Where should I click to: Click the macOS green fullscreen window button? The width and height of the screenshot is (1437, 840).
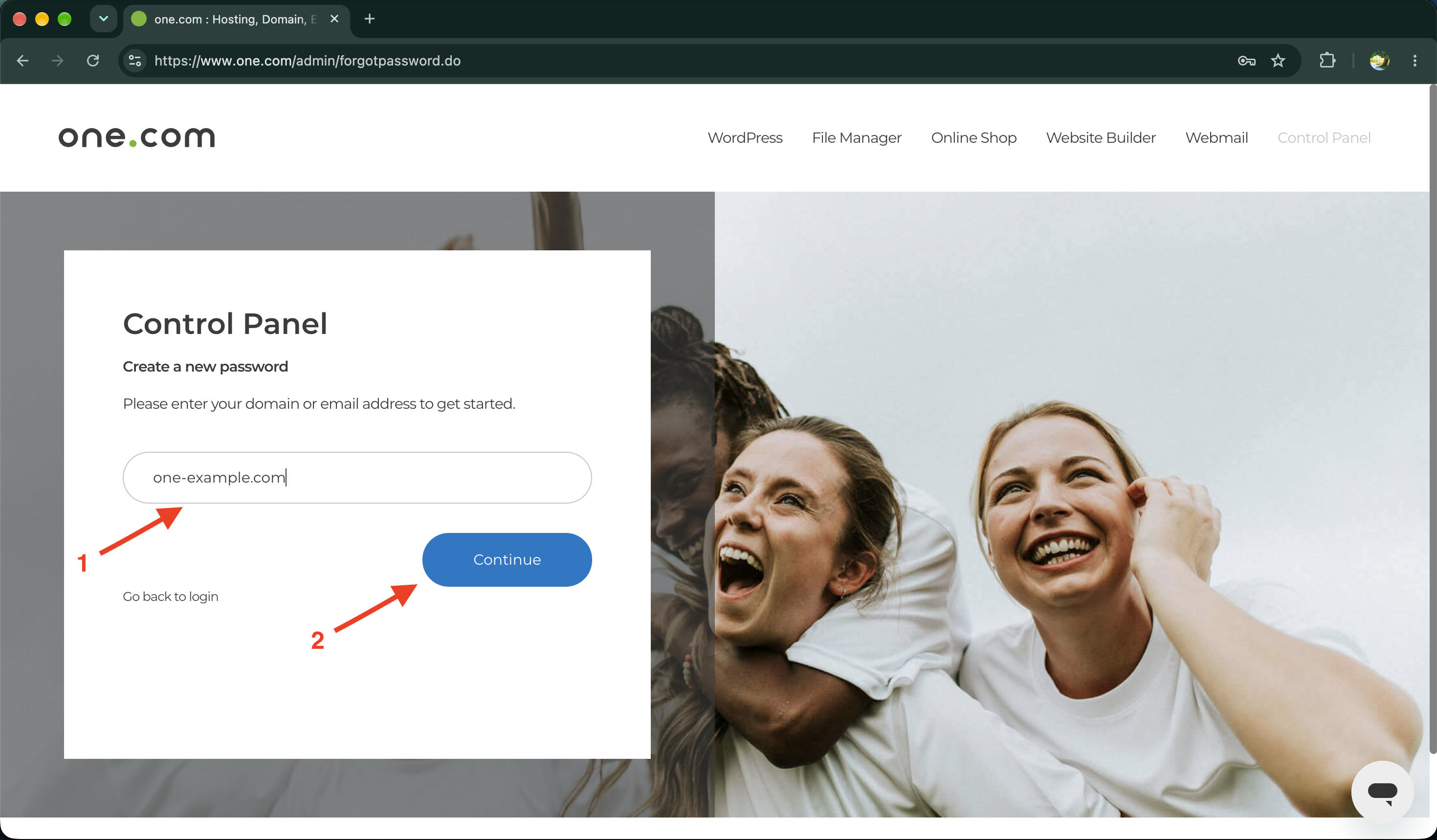(x=65, y=19)
